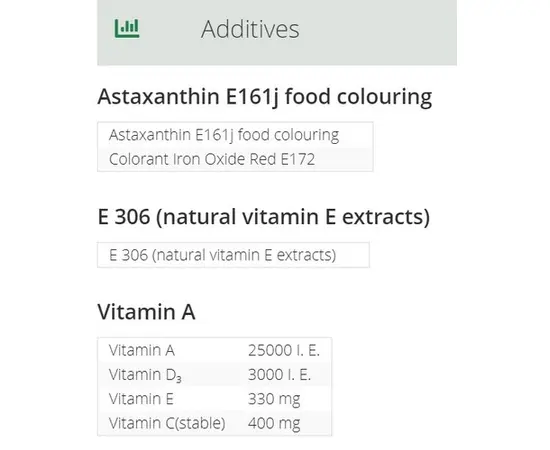This screenshot has height=450, width=550.
Task: Select the Colorant Iron Oxide Red E172 row
Action: pyautogui.click(x=235, y=159)
